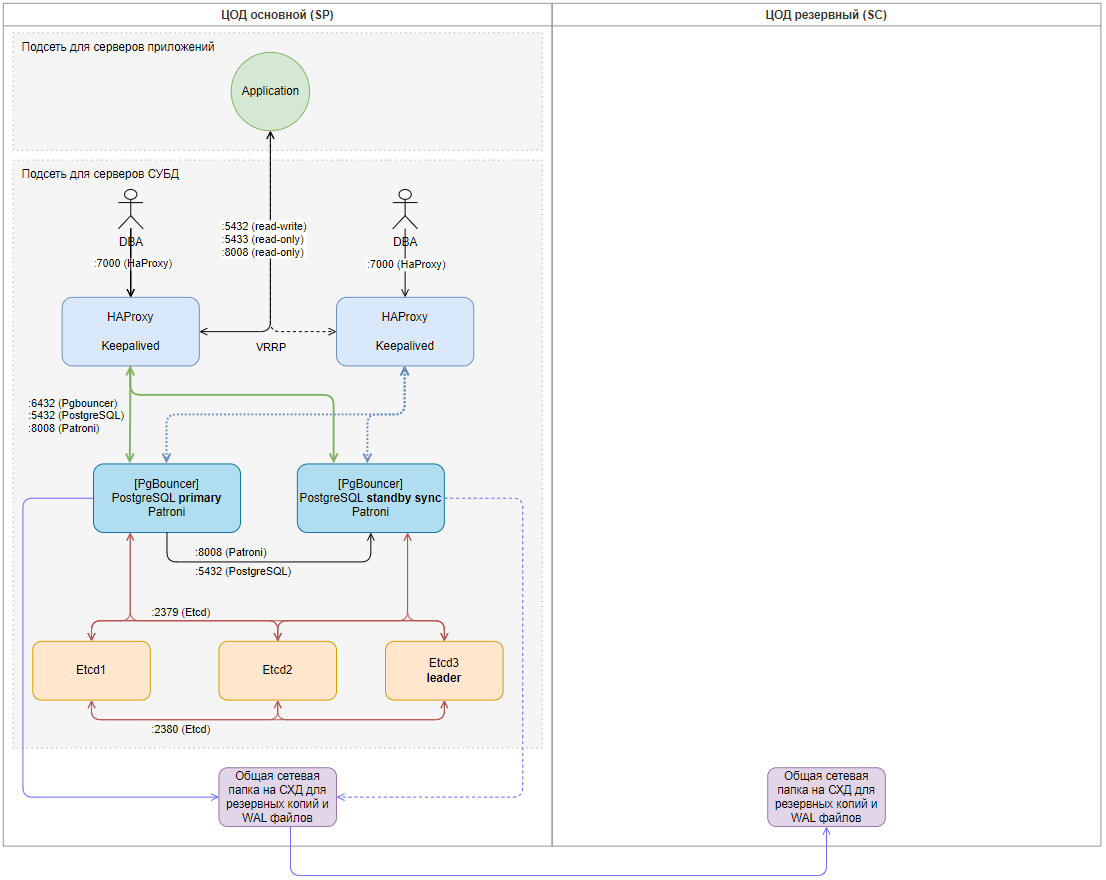Click the Etcd1 node box
The width and height of the screenshot is (1106, 880).
point(91,670)
